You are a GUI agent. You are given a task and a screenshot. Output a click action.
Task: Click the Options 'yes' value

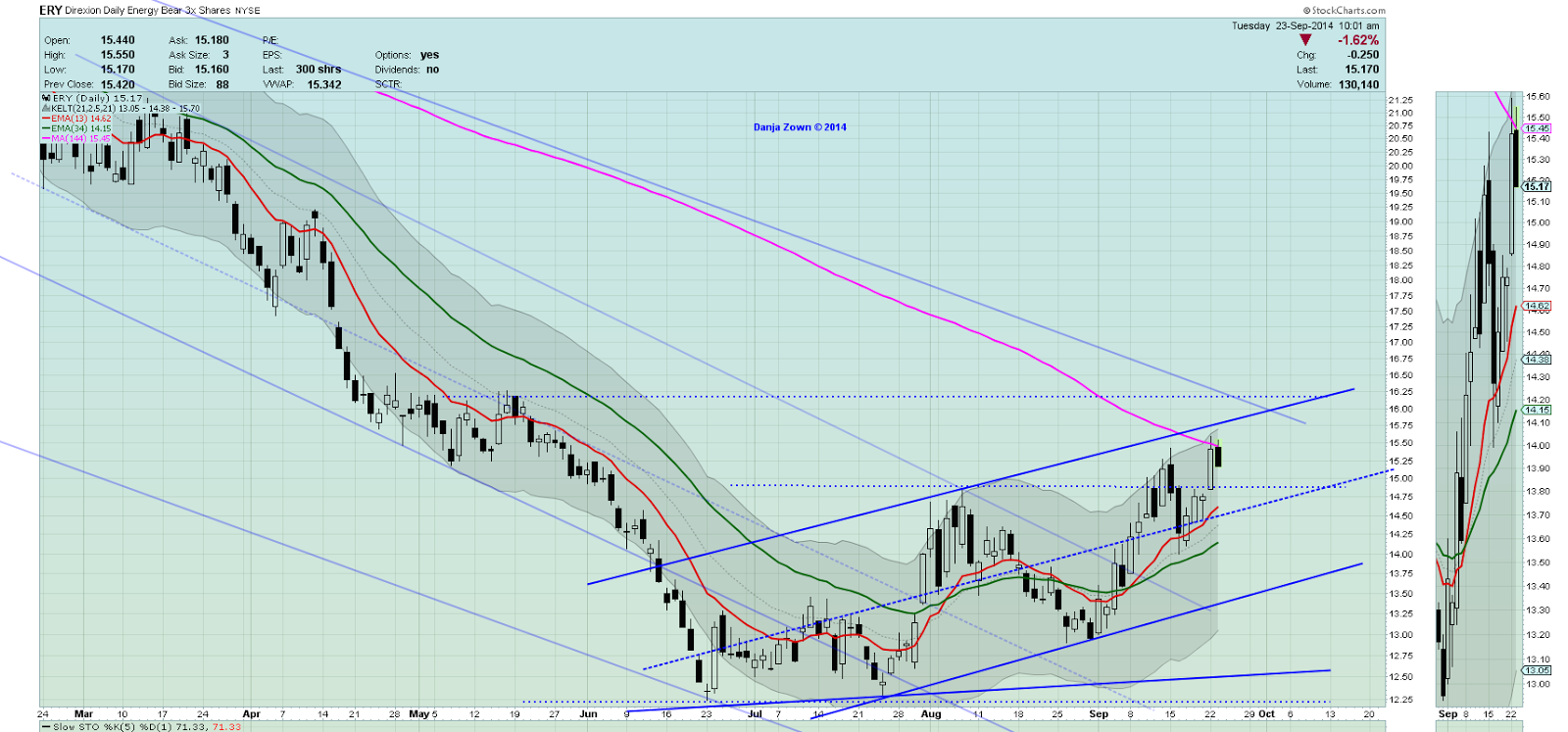(429, 55)
